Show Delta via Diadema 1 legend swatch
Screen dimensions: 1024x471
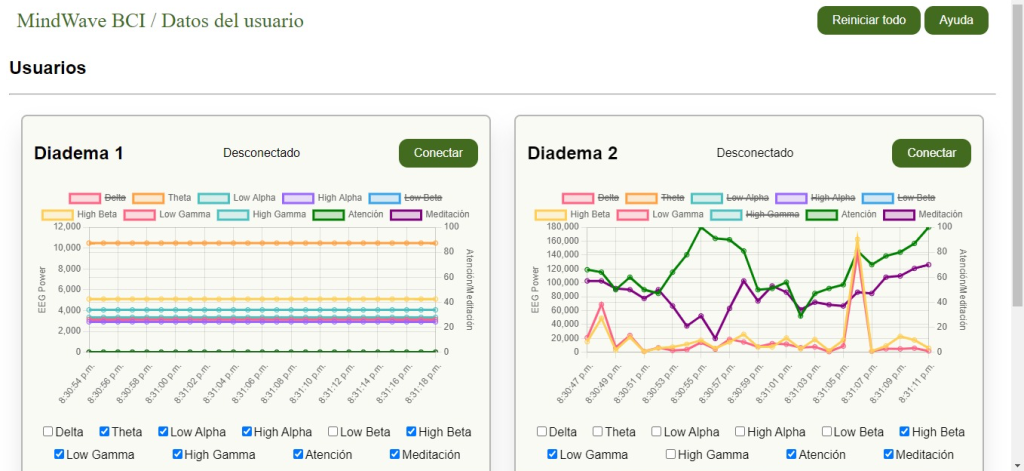click(85, 198)
